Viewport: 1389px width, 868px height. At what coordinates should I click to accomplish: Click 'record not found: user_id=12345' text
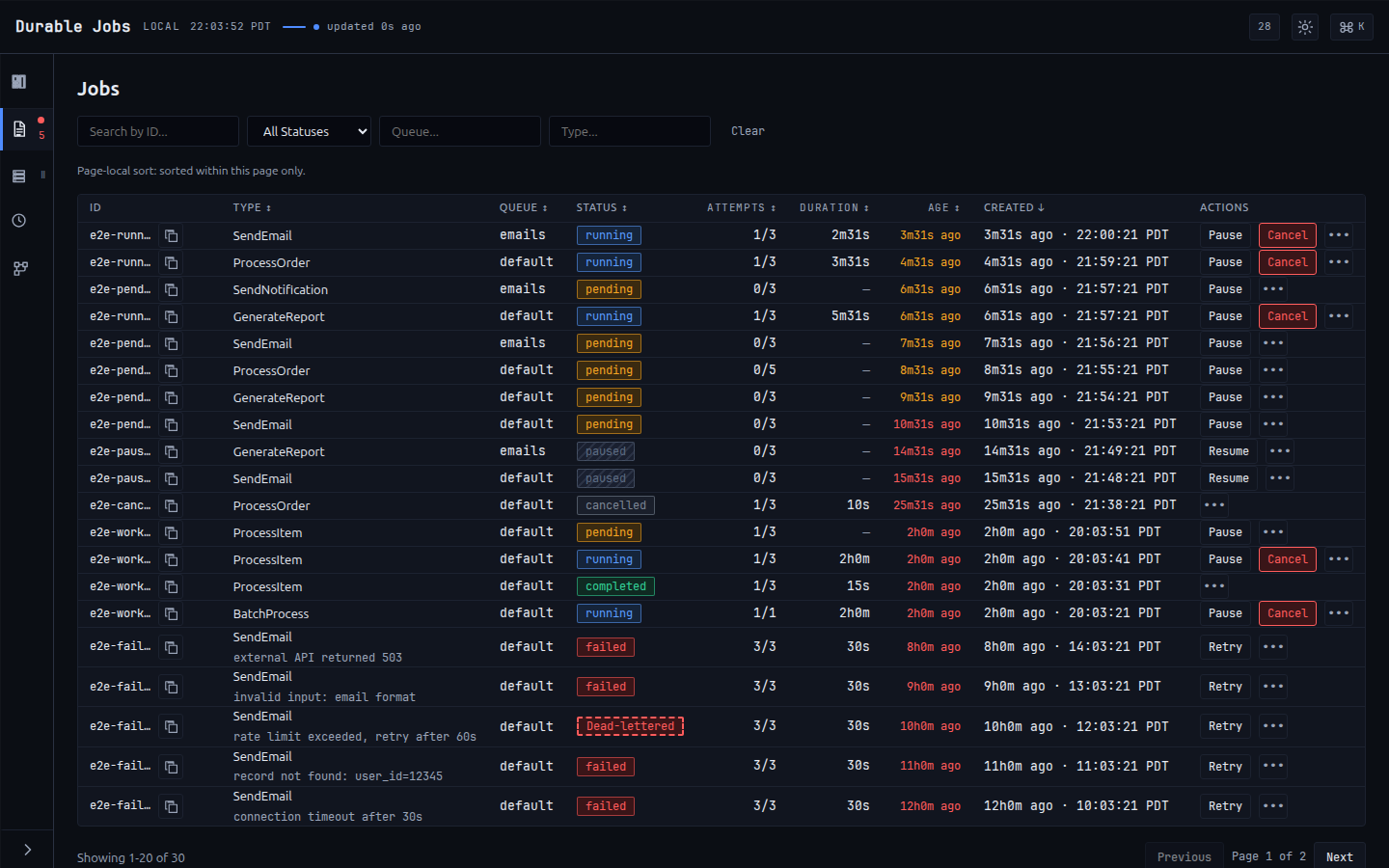click(338, 776)
